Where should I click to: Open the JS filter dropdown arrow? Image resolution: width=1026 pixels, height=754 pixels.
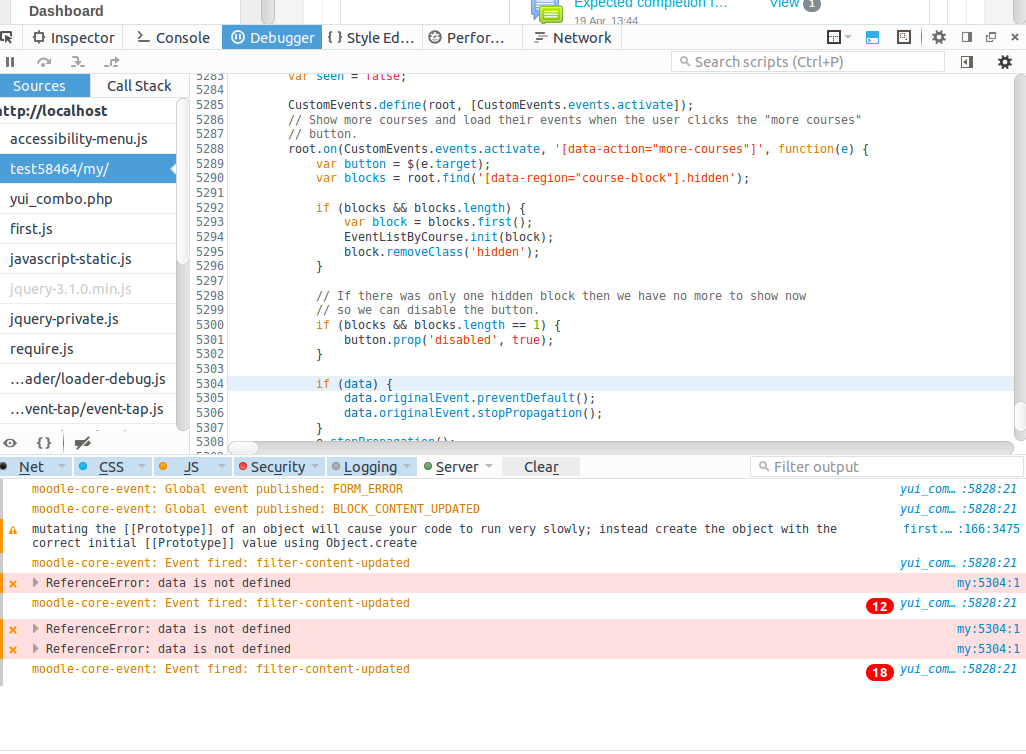pos(221,467)
